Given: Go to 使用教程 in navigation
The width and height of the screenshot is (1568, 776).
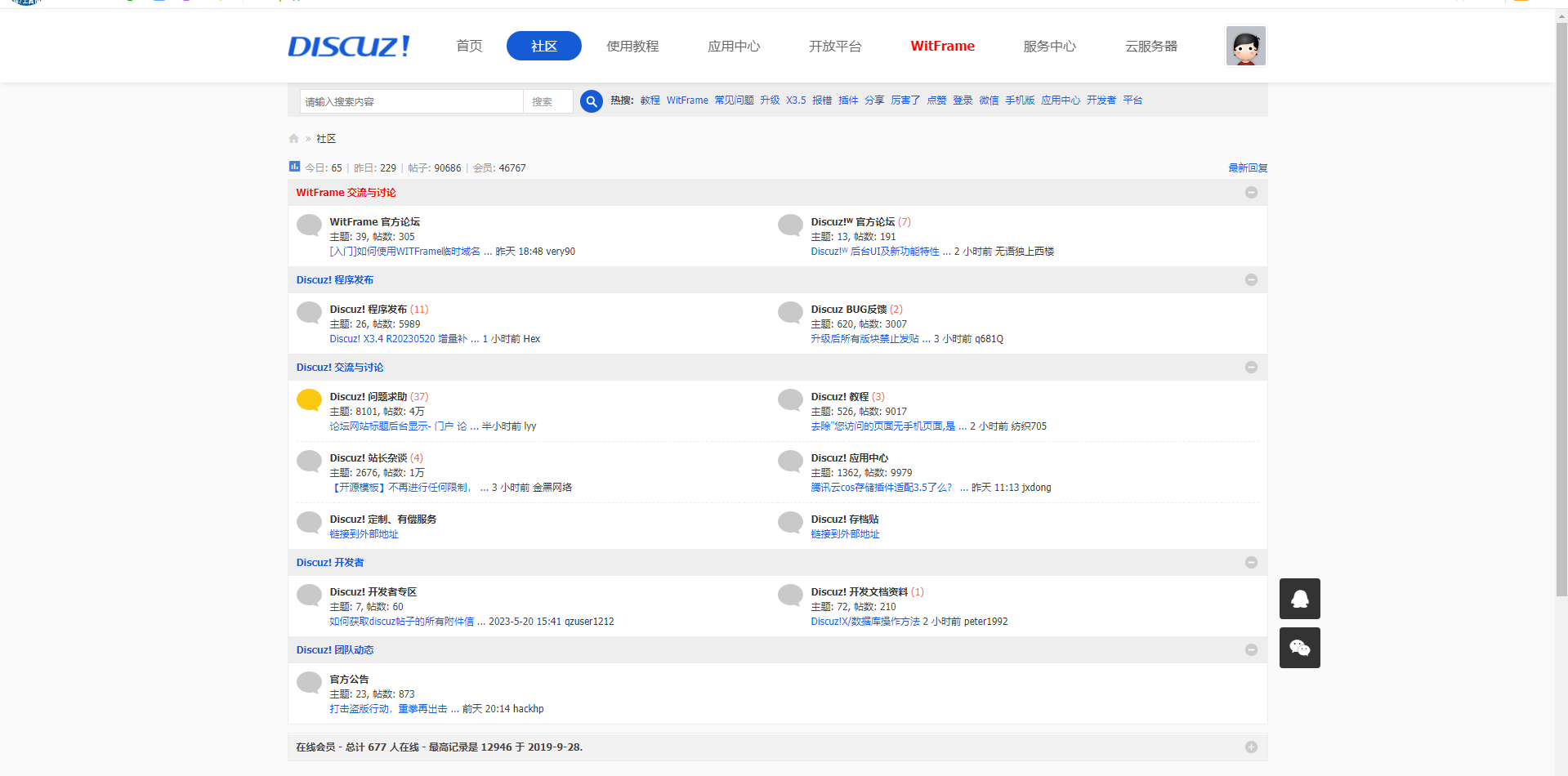Looking at the screenshot, I should click(632, 47).
